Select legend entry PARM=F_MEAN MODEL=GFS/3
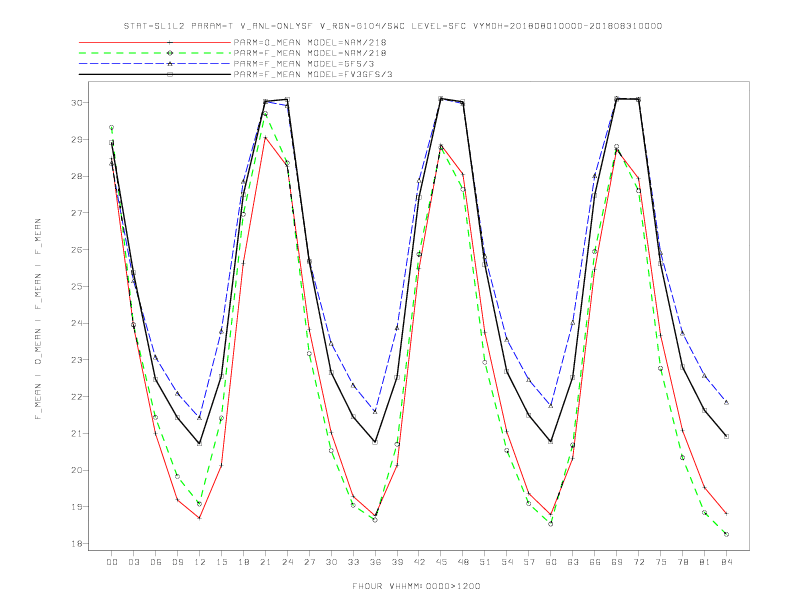Screen dimensions: 792x612 (x=304, y=64)
